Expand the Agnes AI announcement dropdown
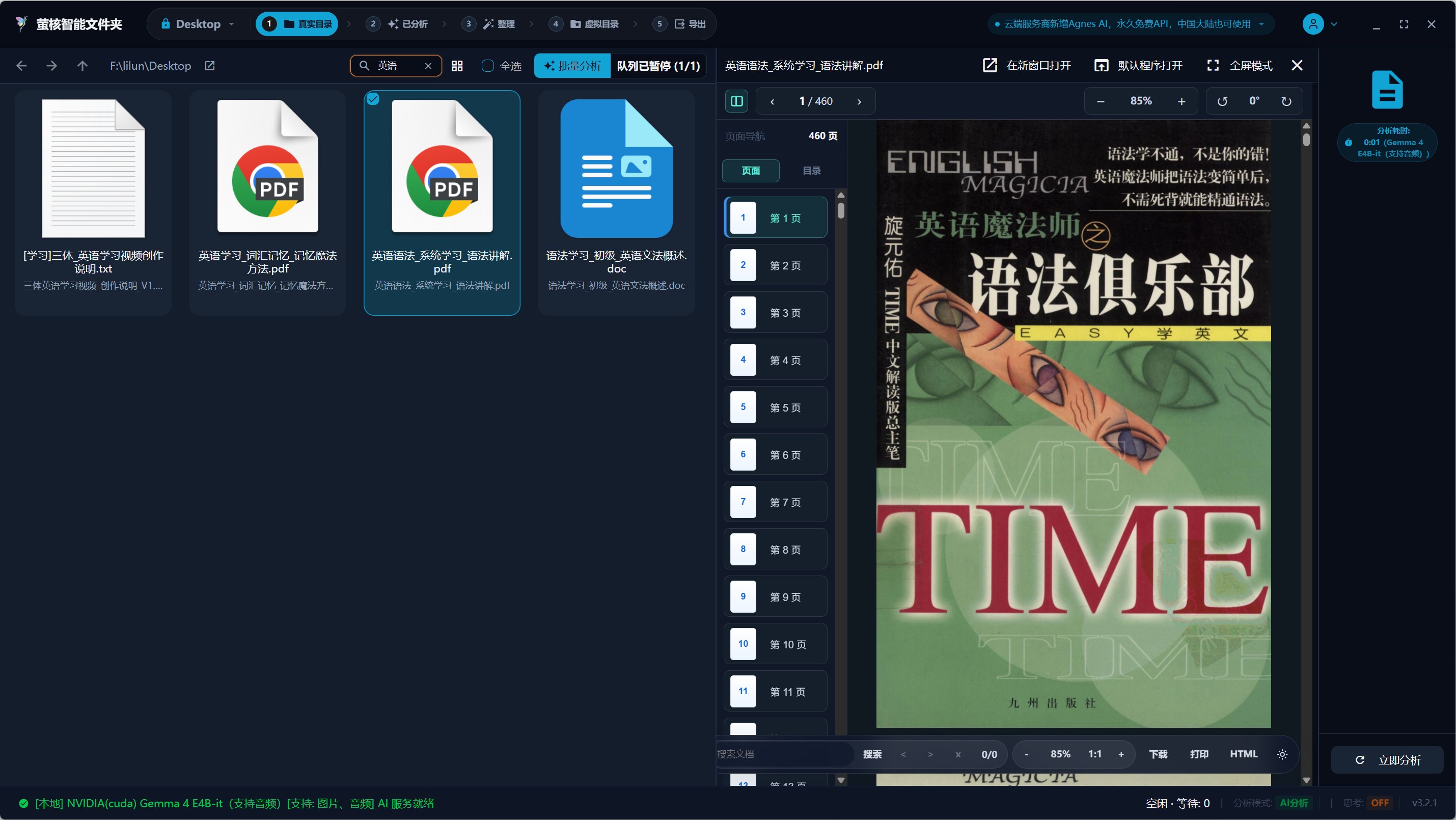Screen dimensions: 1456x820 click(x=1261, y=24)
